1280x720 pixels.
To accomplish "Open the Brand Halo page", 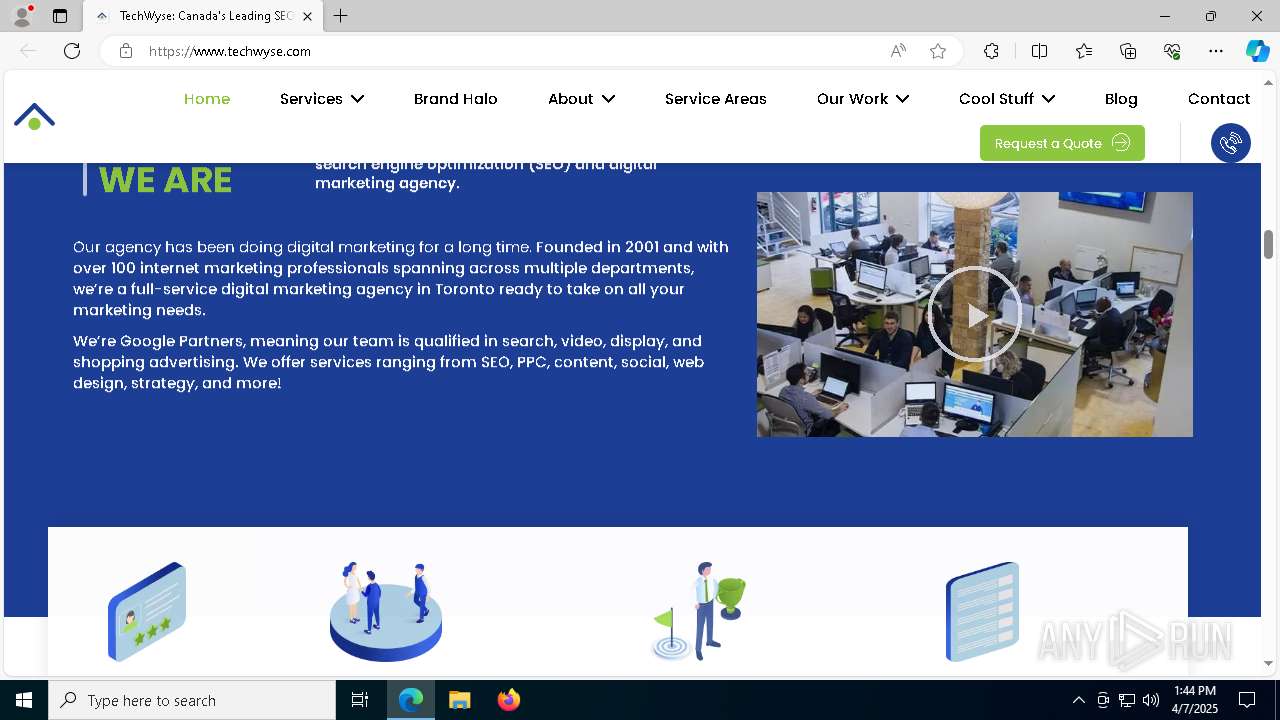I will pos(456,99).
